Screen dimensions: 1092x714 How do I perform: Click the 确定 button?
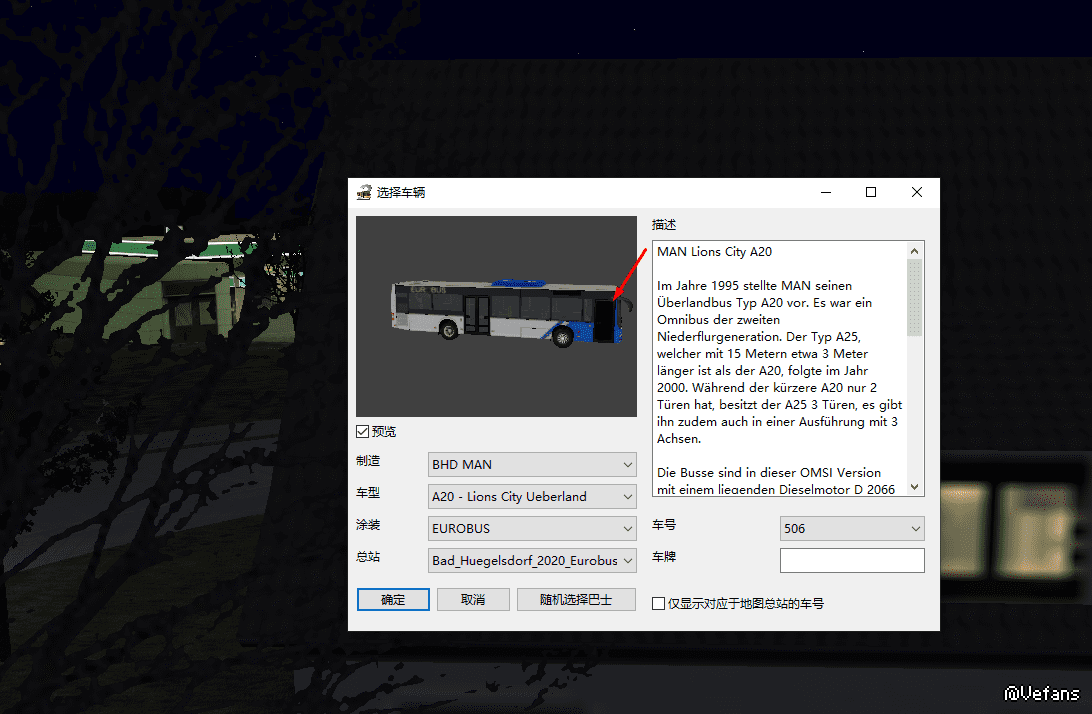pyautogui.click(x=393, y=600)
